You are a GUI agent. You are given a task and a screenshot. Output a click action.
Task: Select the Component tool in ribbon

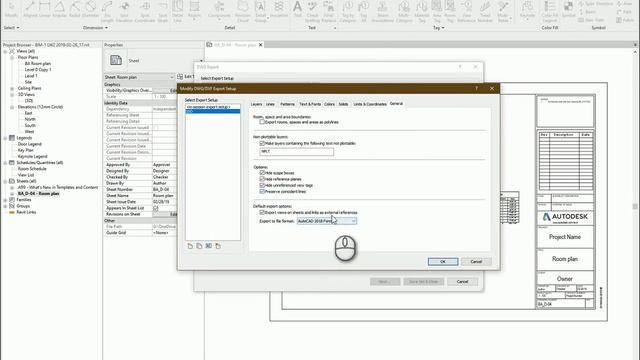click(x=219, y=10)
